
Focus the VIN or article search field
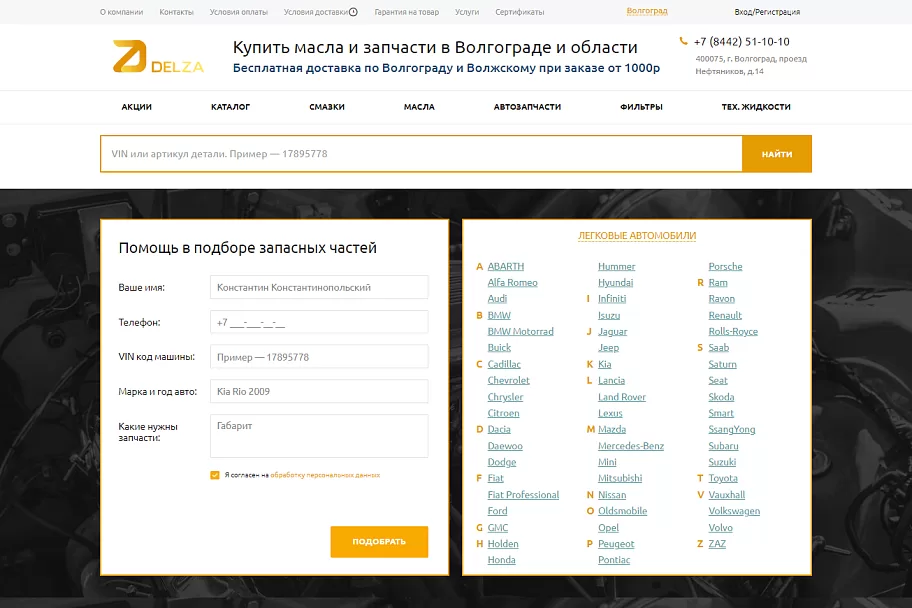pos(422,154)
